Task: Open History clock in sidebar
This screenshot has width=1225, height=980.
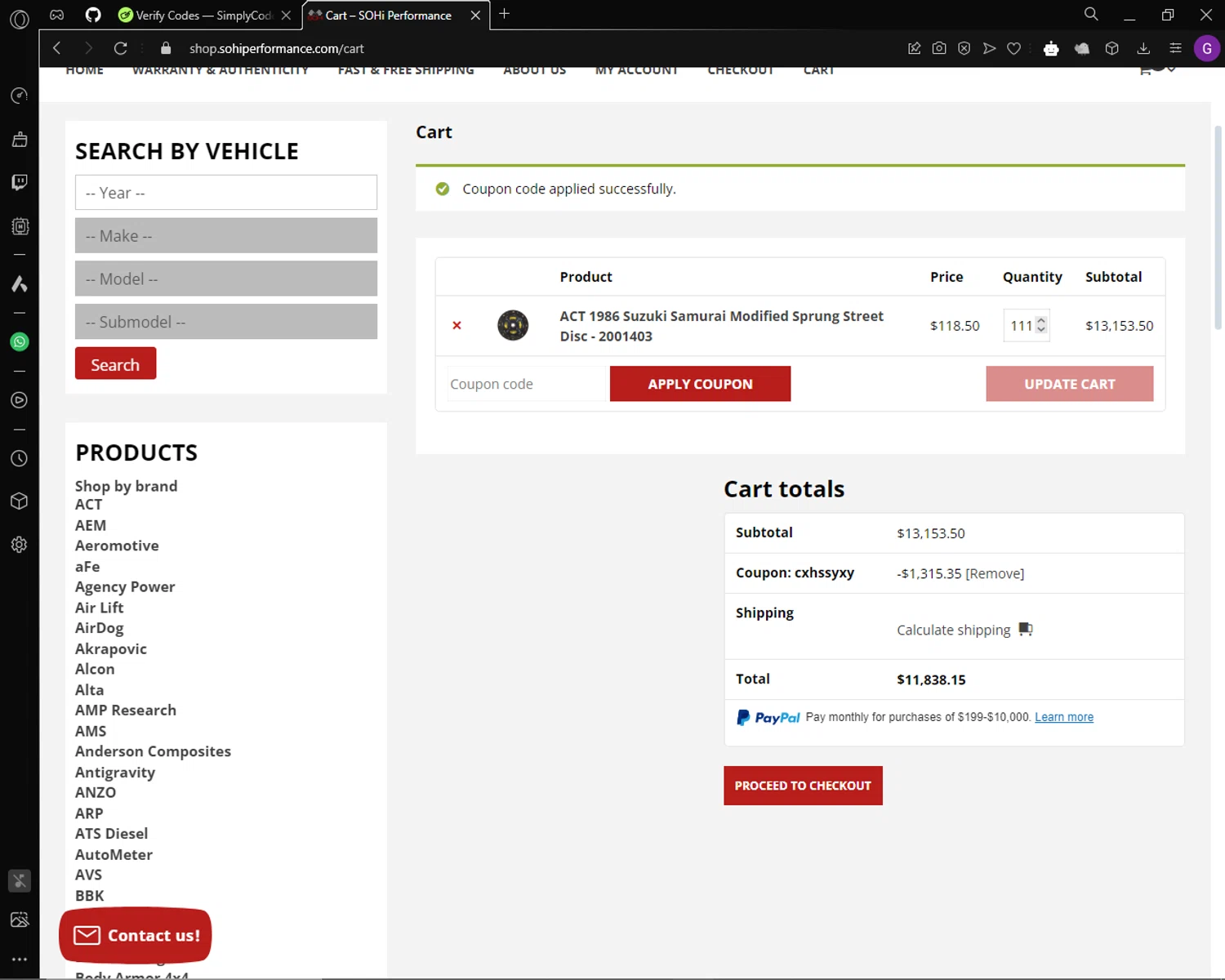Action: pos(20,458)
